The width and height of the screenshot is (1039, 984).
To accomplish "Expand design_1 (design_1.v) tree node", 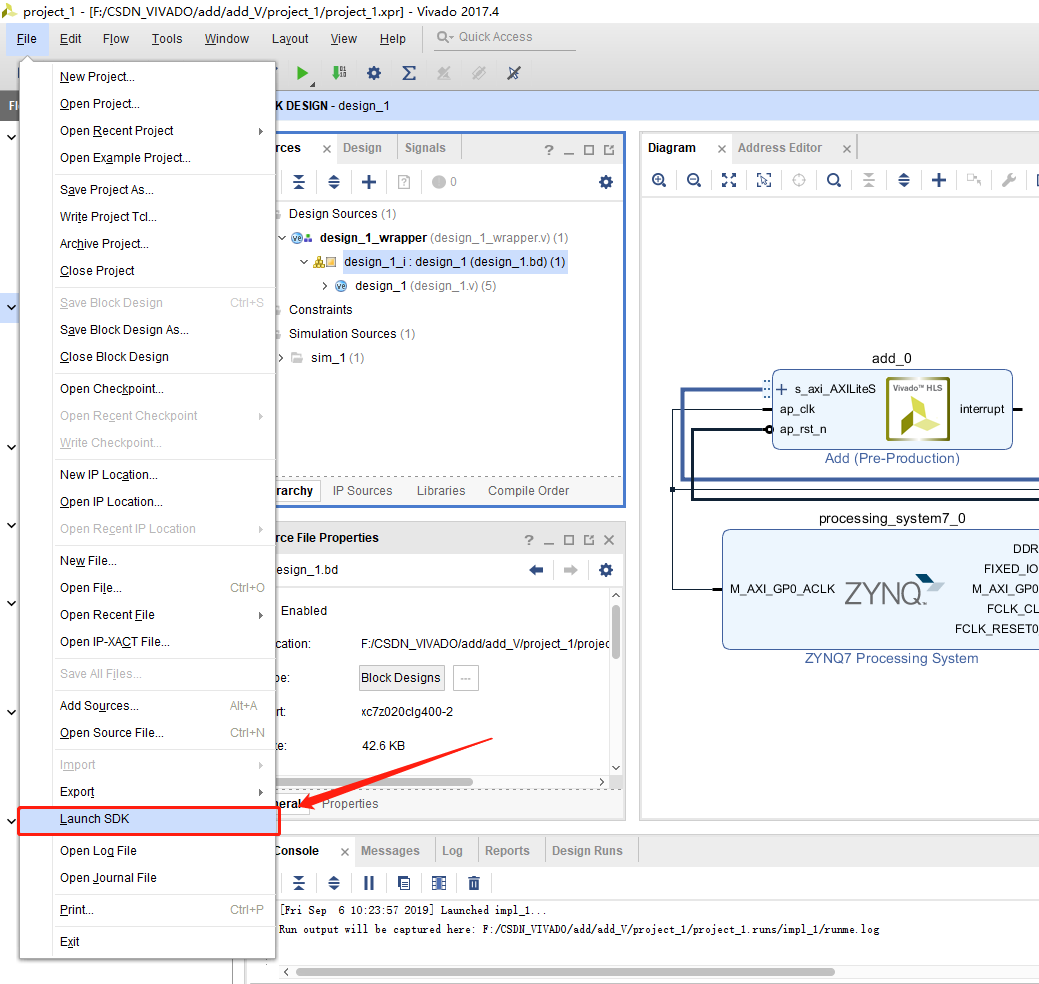I will tap(325, 286).
